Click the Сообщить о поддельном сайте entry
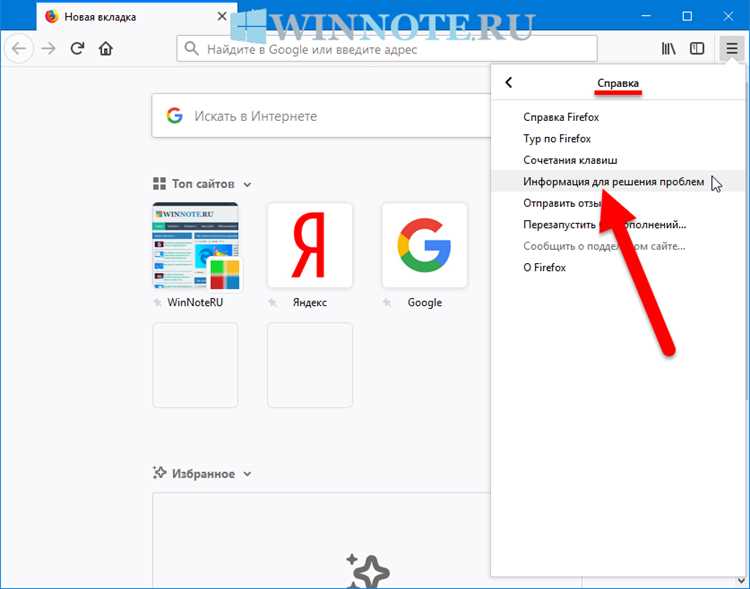This screenshot has height=589, width=750. [620, 246]
